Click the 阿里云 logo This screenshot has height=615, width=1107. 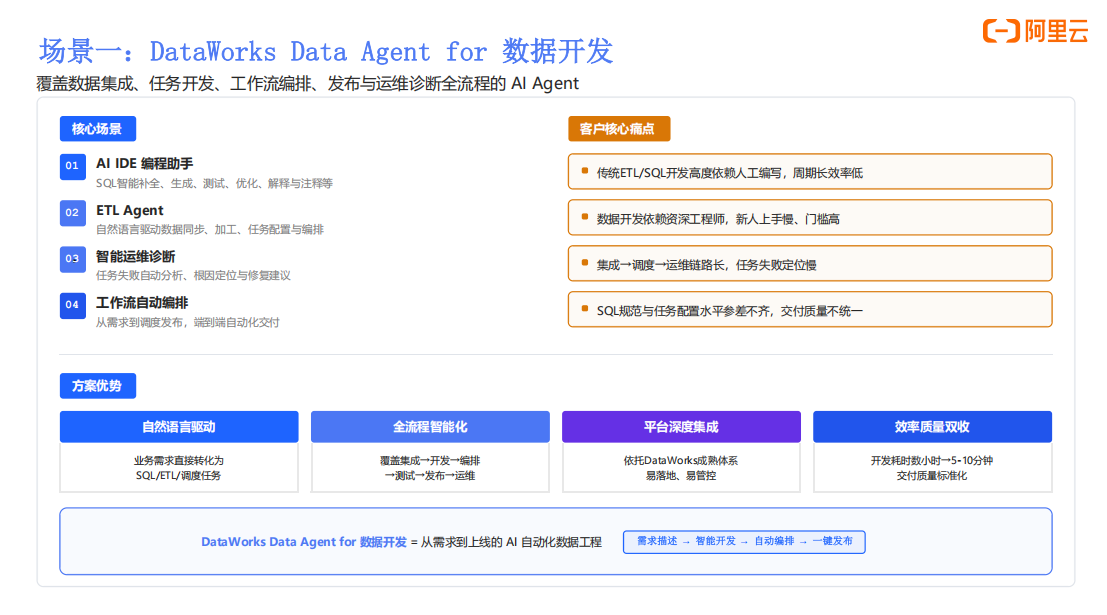(x=1035, y=31)
